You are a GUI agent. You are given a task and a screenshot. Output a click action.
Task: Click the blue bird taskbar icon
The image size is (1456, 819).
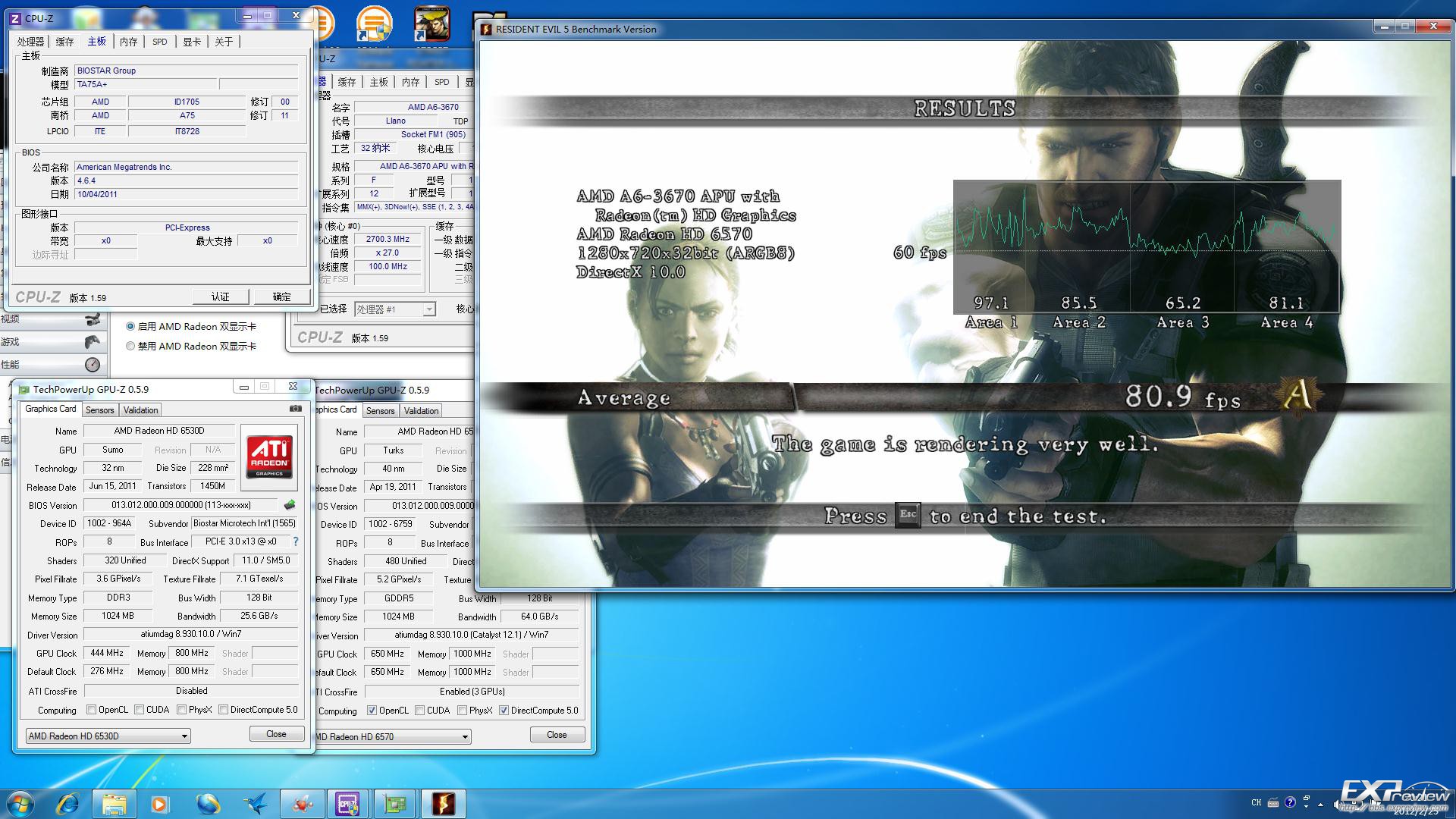(254, 803)
